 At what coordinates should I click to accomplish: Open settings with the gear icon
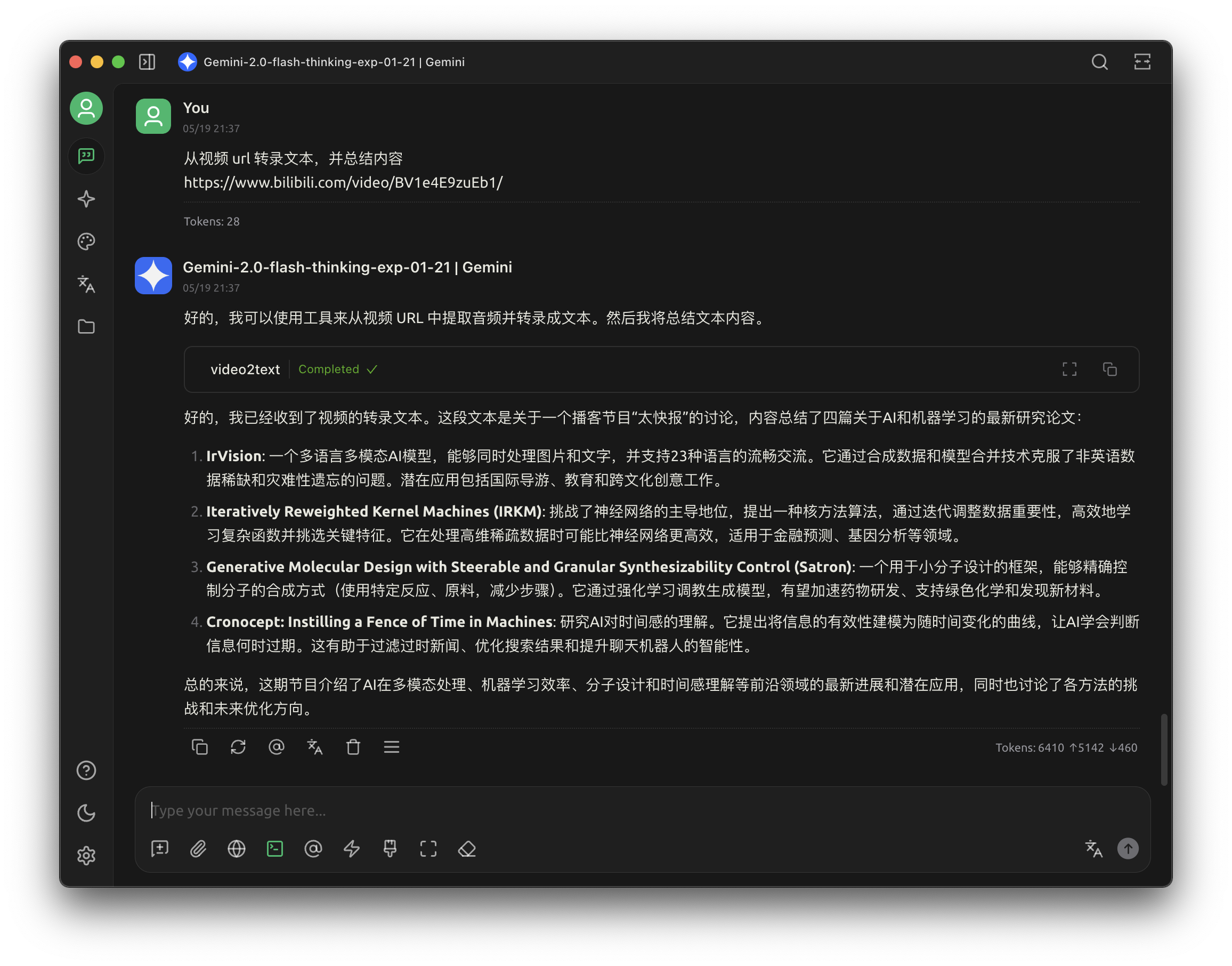coord(86,855)
